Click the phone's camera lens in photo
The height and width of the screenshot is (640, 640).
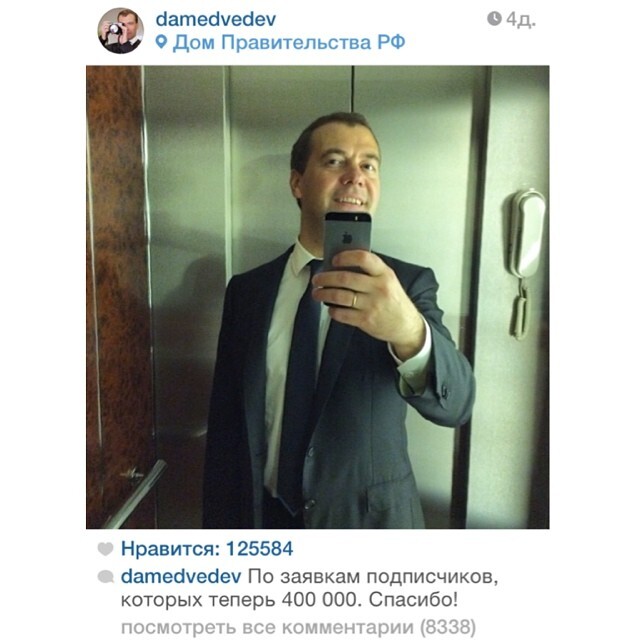356,219
